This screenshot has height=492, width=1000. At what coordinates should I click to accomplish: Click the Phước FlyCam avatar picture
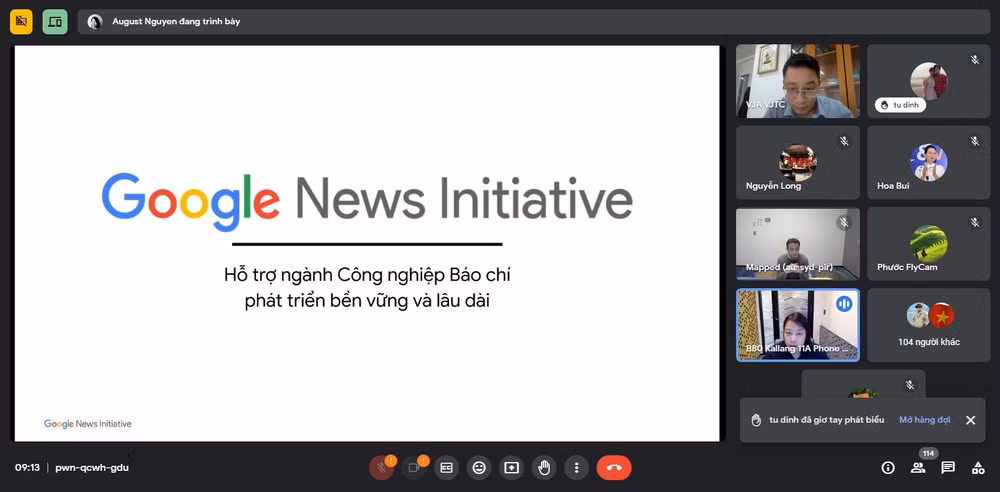coord(929,243)
